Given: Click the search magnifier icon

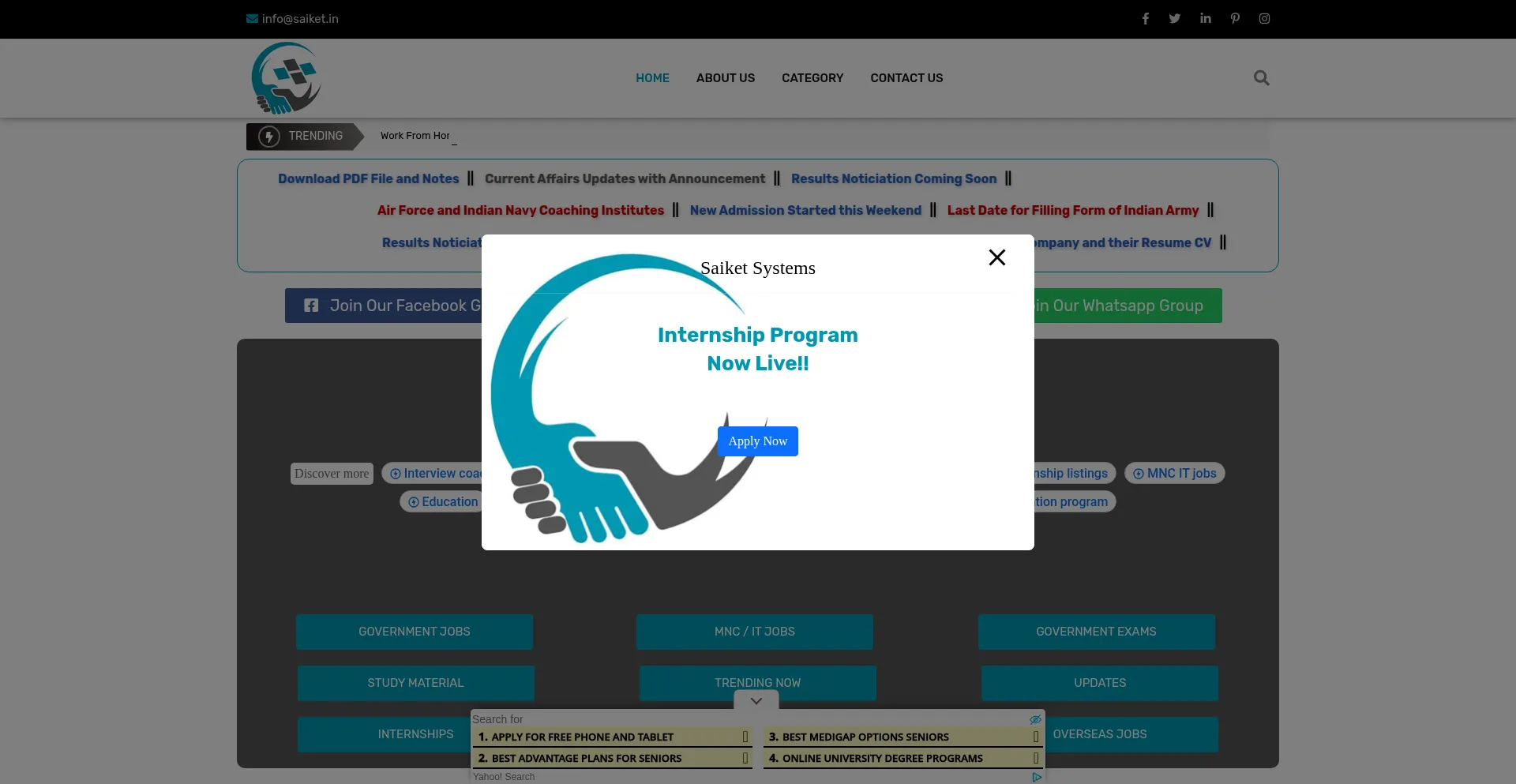Looking at the screenshot, I should coord(1261,78).
